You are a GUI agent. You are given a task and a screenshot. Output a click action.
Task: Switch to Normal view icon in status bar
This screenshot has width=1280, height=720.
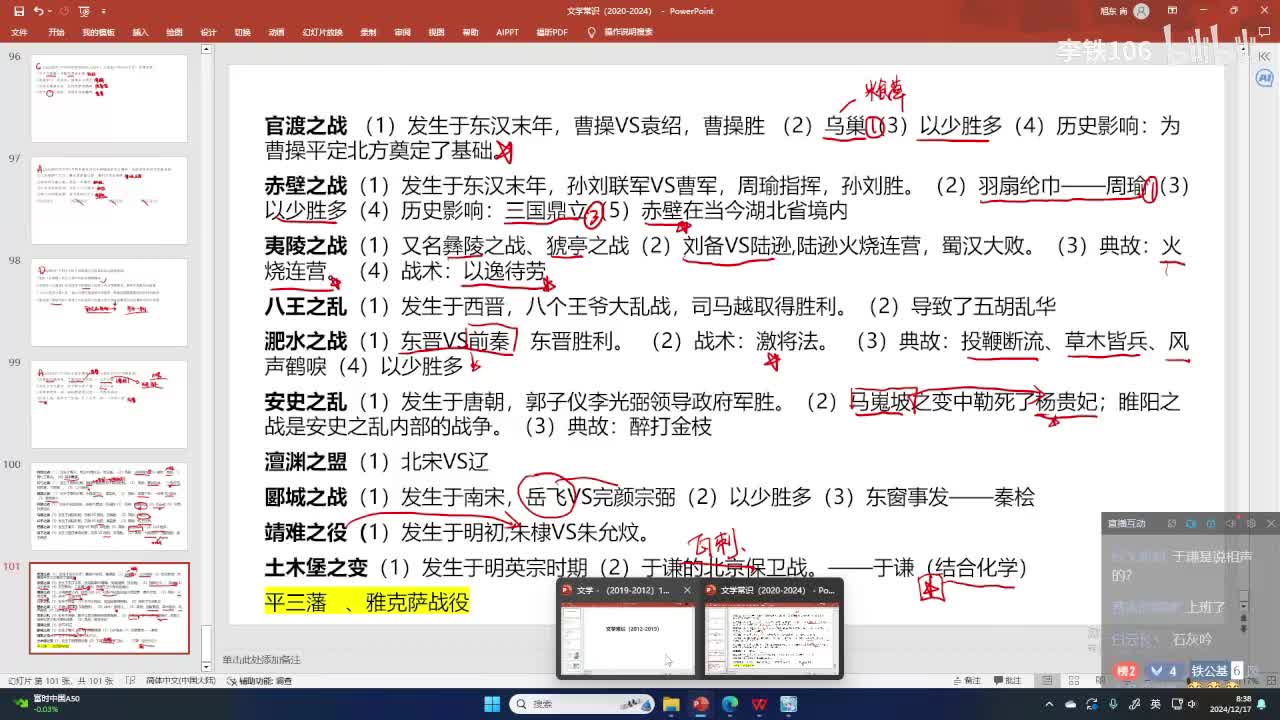[x=1048, y=680]
